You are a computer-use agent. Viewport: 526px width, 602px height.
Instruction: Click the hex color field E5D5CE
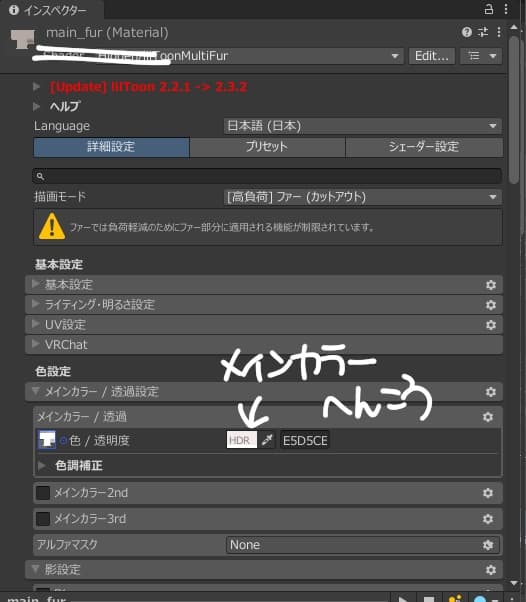click(305, 440)
